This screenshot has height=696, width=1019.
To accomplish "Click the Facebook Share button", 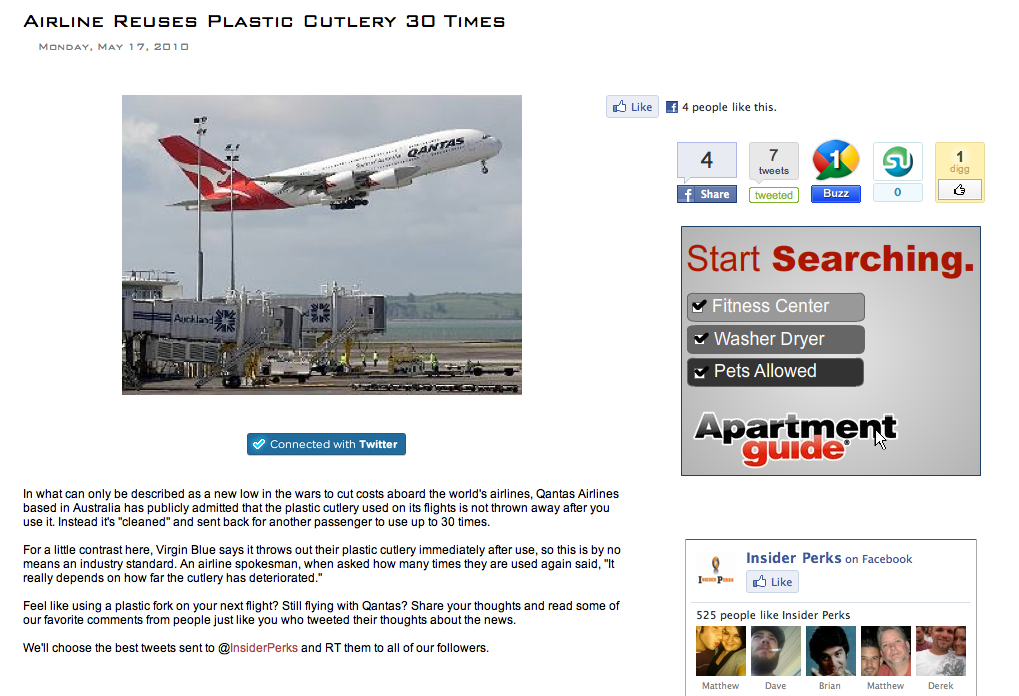I will coord(707,194).
